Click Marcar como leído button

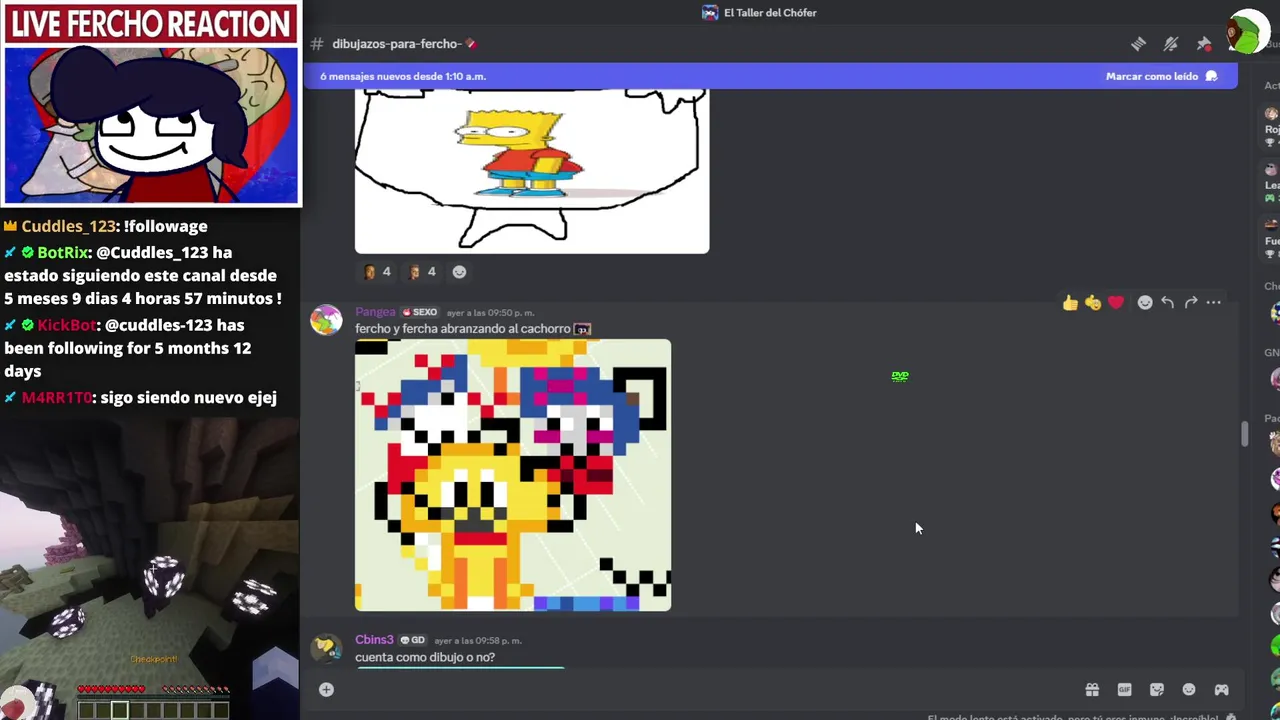(1161, 76)
